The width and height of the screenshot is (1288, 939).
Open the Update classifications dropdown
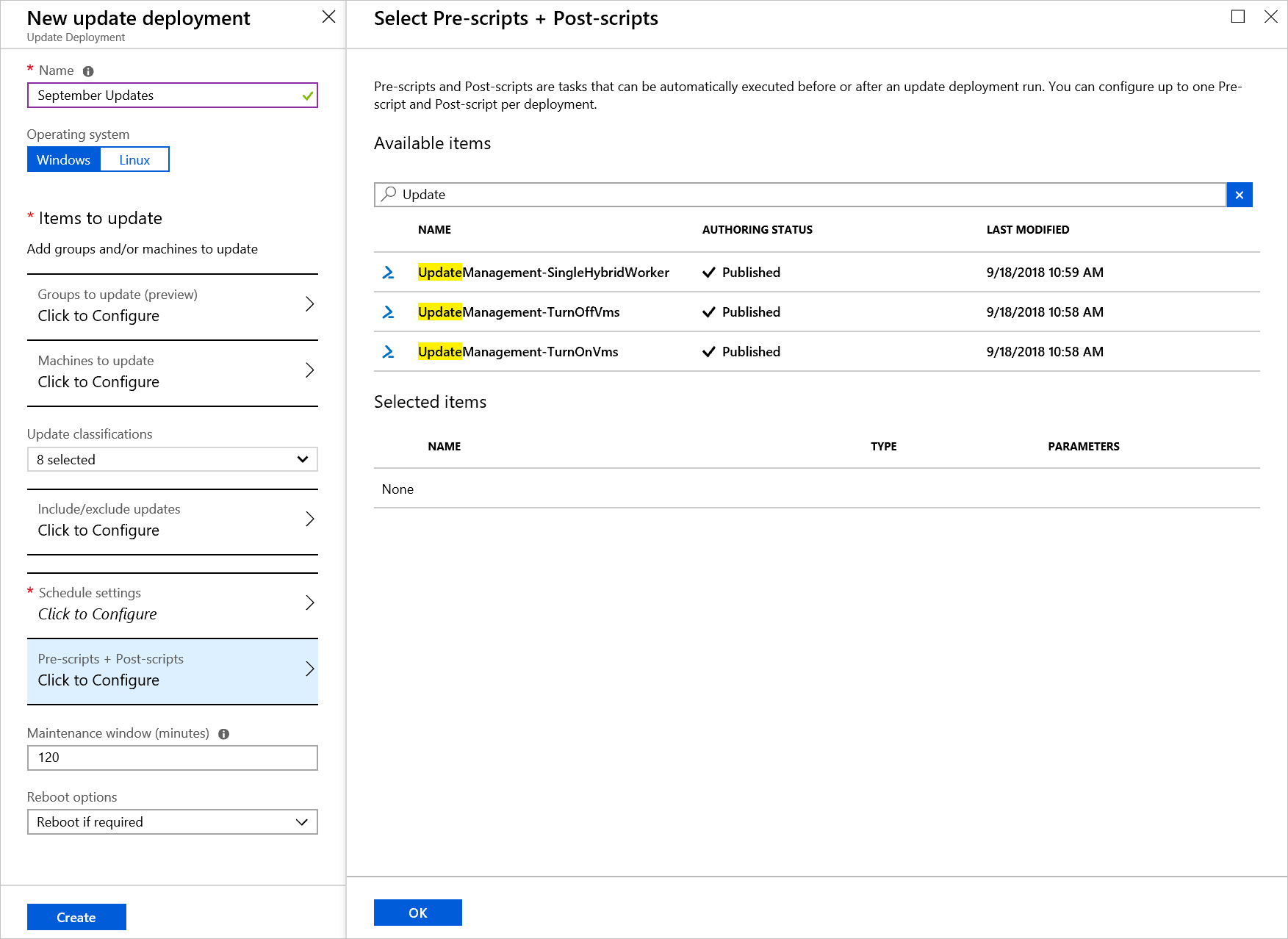tap(172, 460)
